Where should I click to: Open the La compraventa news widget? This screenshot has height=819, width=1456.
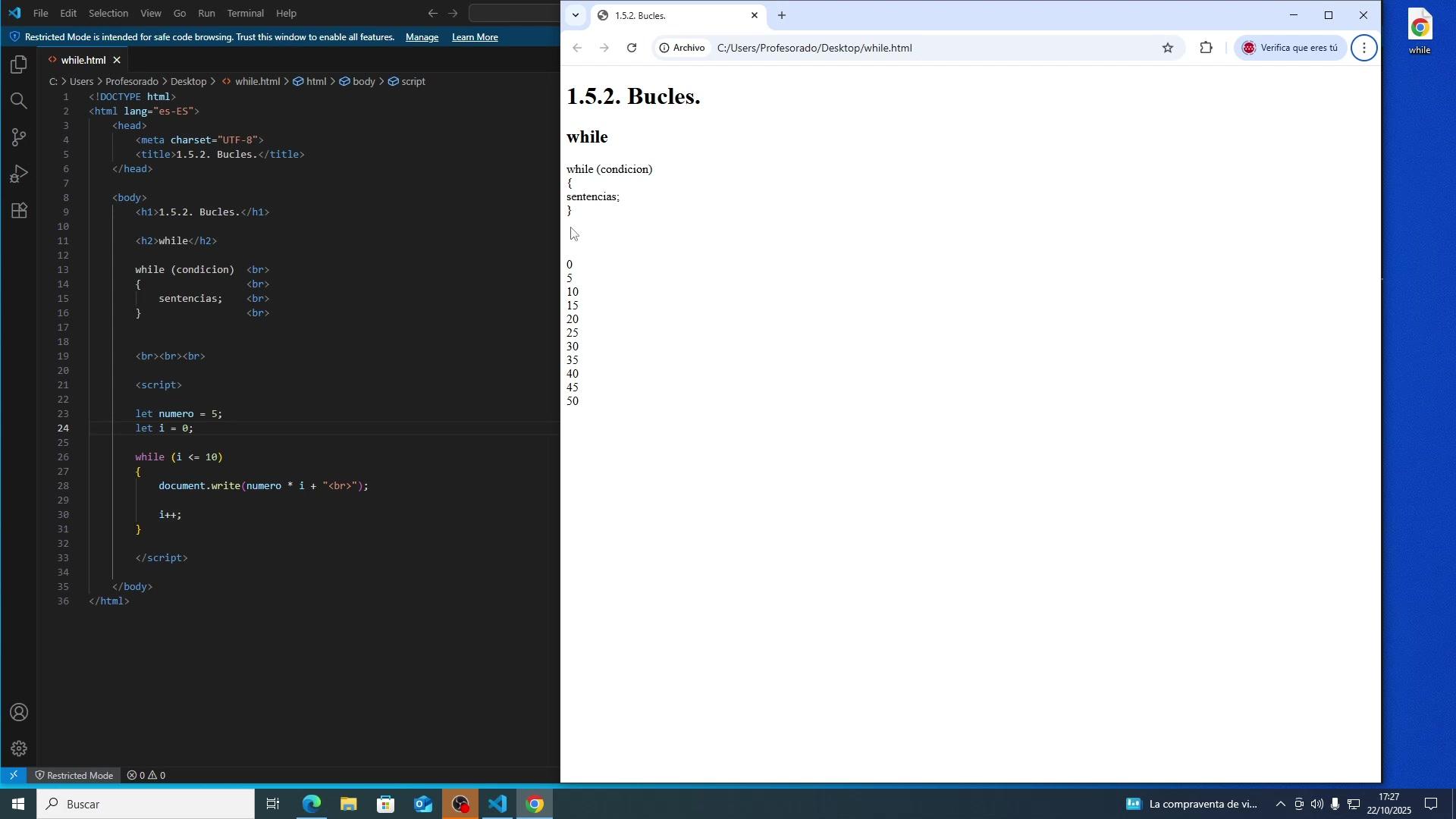[x=1191, y=805]
